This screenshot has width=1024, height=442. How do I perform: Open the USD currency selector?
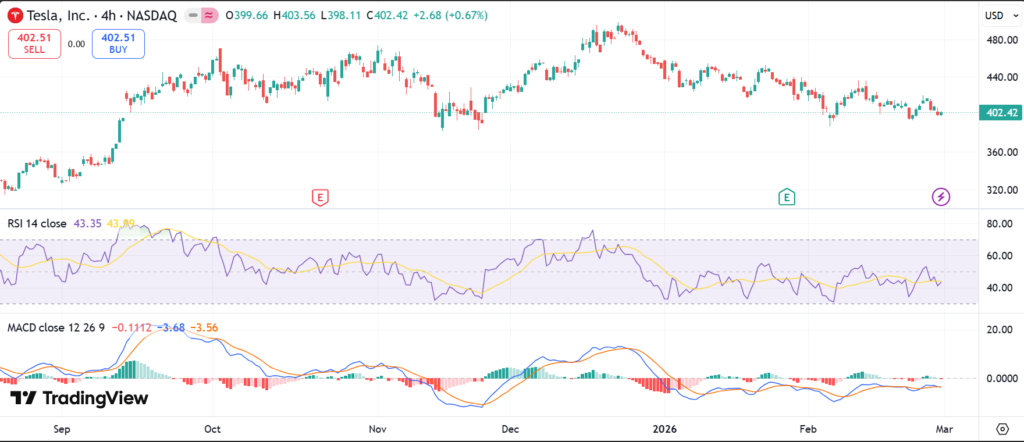click(x=999, y=15)
